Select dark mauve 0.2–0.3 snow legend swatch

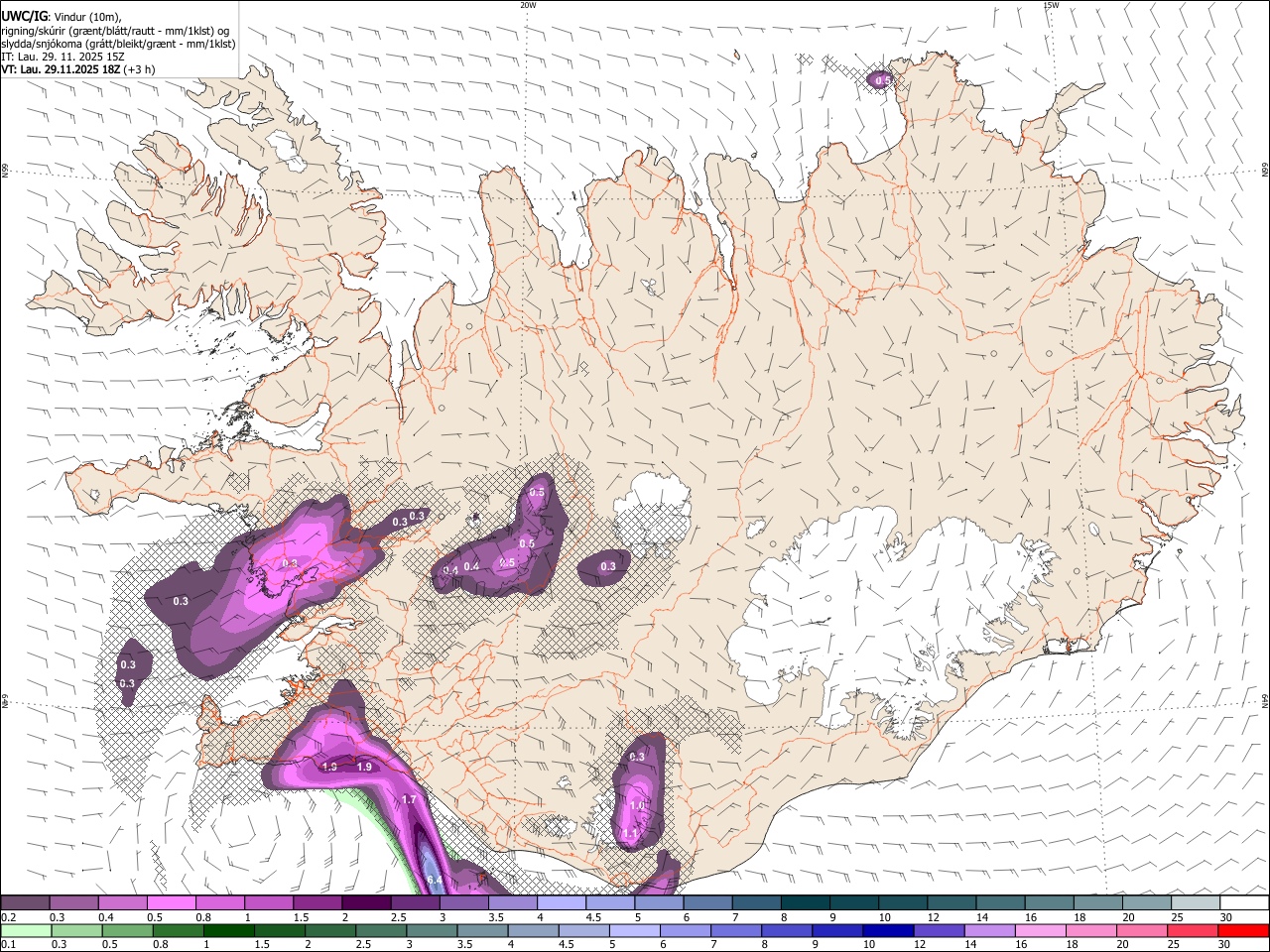click(x=25, y=902)
